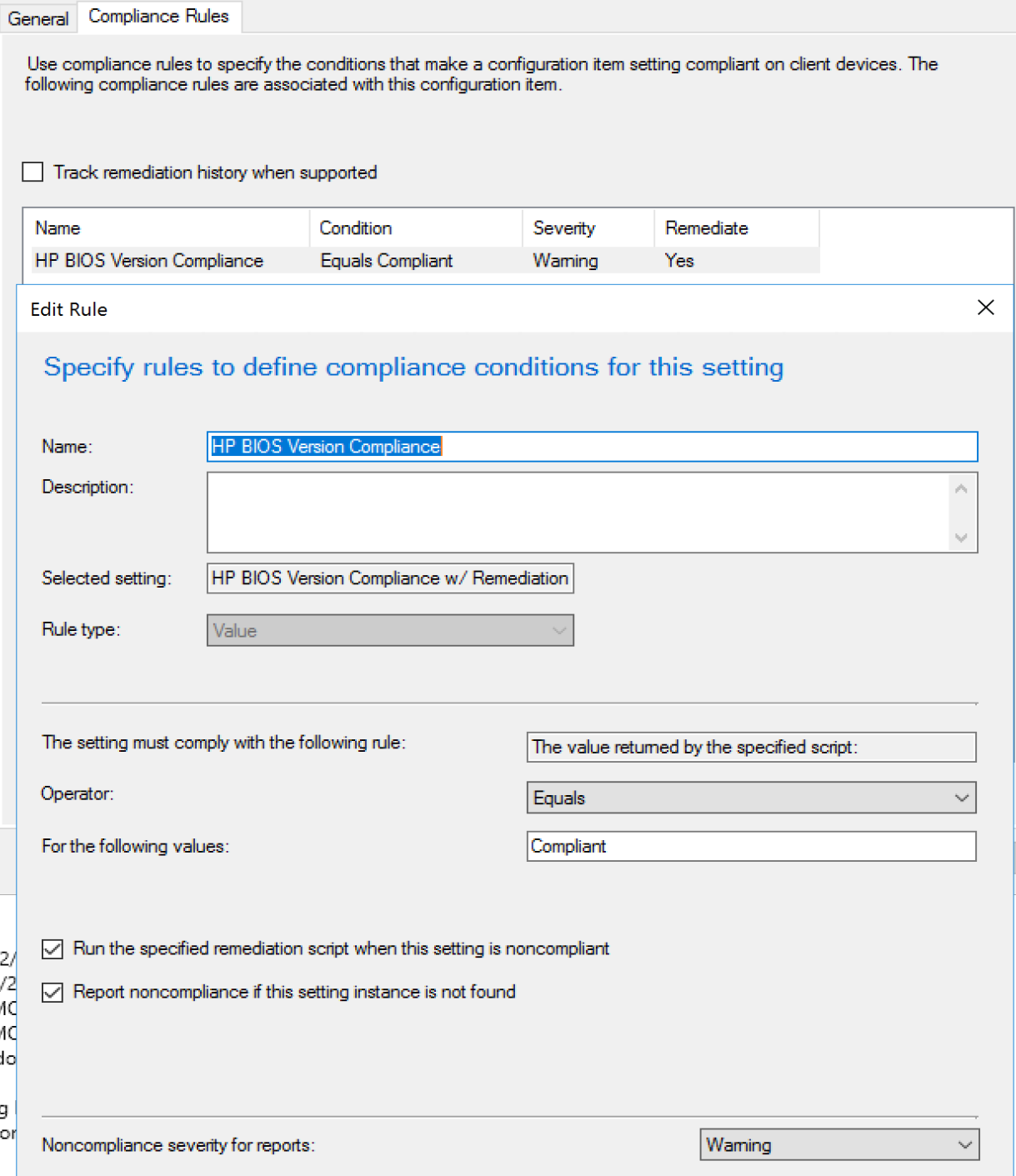The width and height of the screenshot is (1016, 1176).
Task: Select the Compliance Rules tab
Action: coord(158,17)
